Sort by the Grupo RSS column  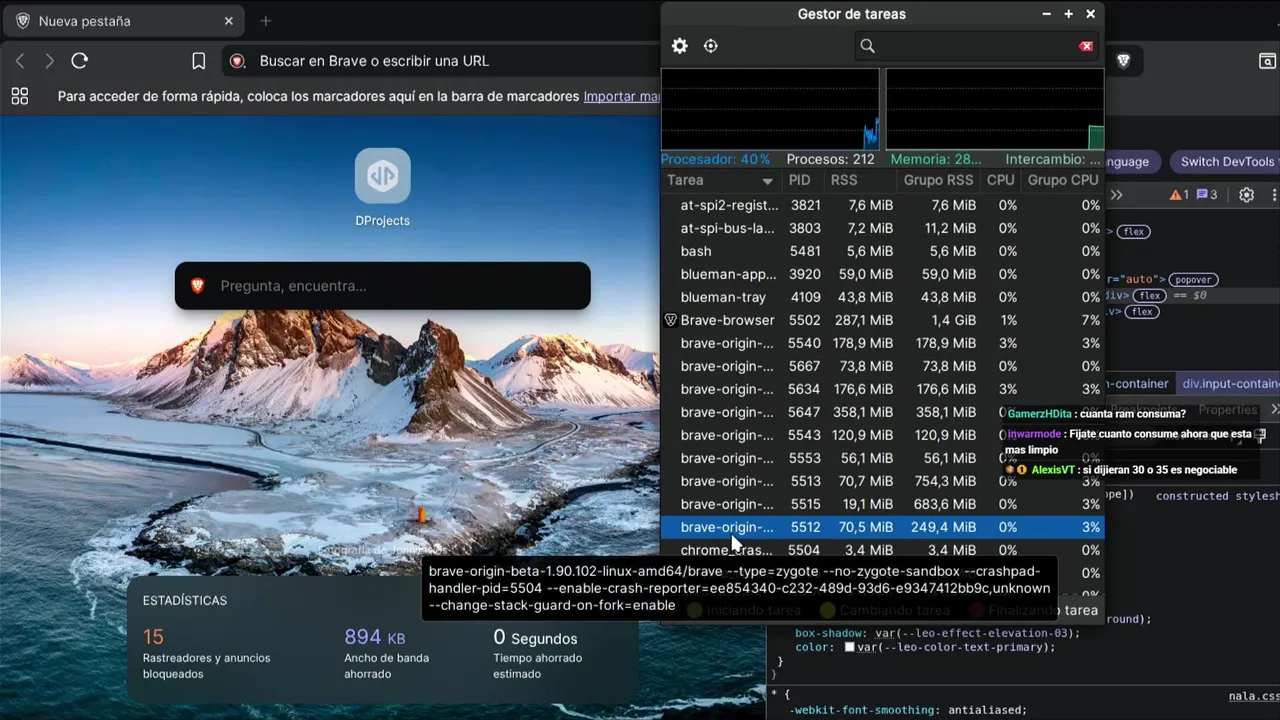[x=938, y=180]
